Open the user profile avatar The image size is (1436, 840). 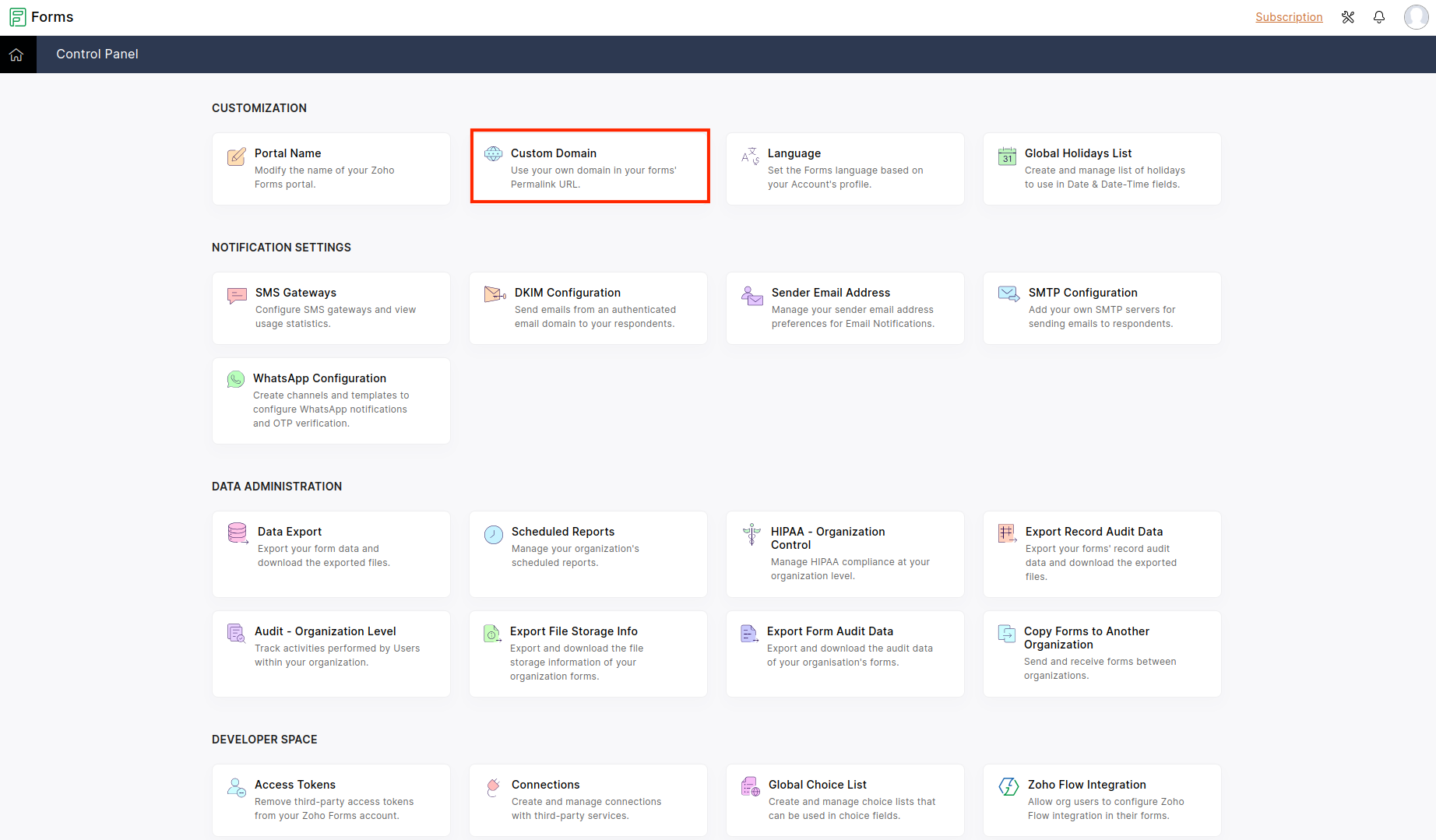pos(1415,17)
